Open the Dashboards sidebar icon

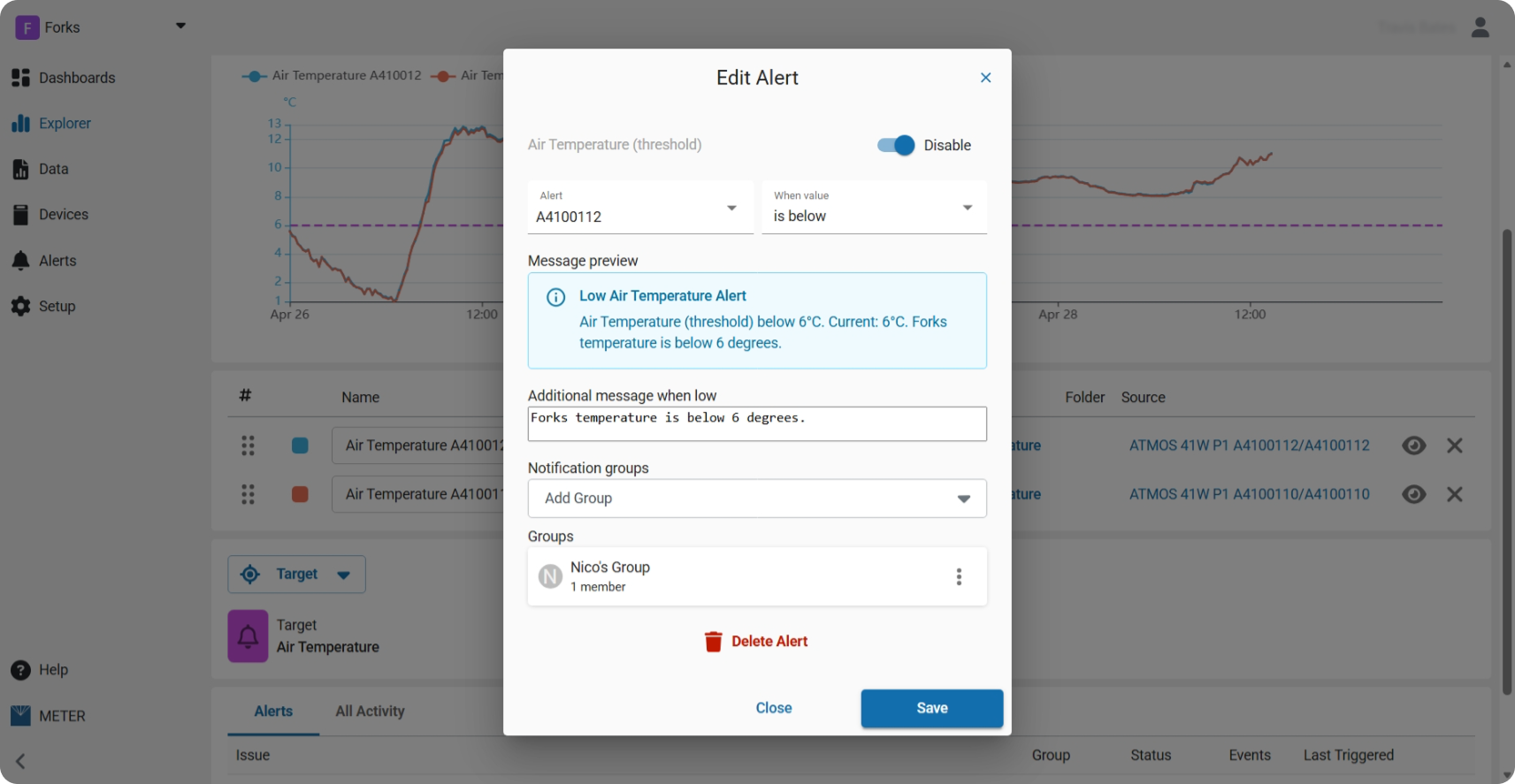pyautogui.click(x=20, y=78)
